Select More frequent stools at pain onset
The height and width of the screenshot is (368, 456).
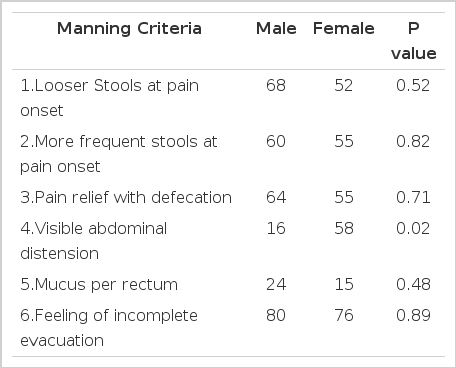[119, 154]
